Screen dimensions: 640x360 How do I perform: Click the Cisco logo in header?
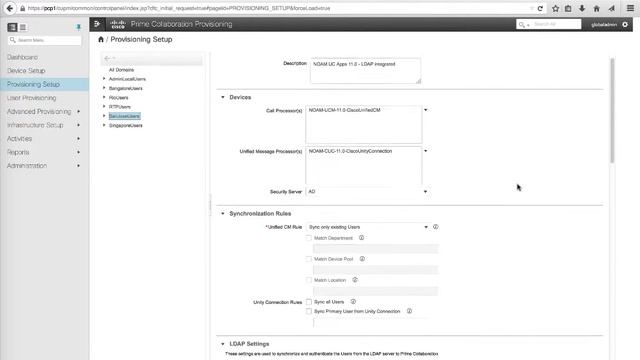coord(118,24)
